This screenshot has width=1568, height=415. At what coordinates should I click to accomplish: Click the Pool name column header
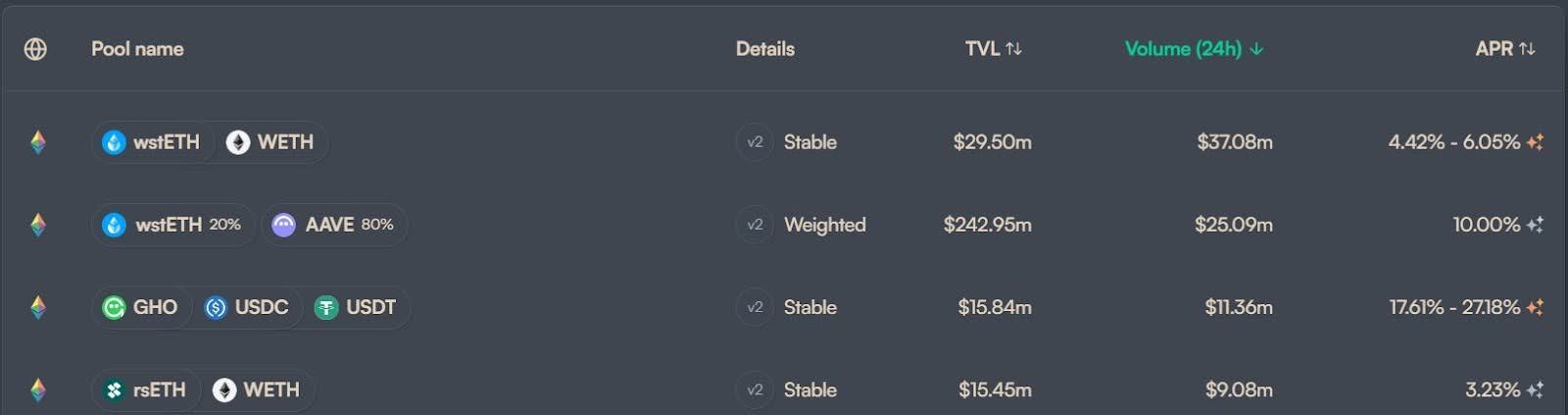[x=137, y=49]
